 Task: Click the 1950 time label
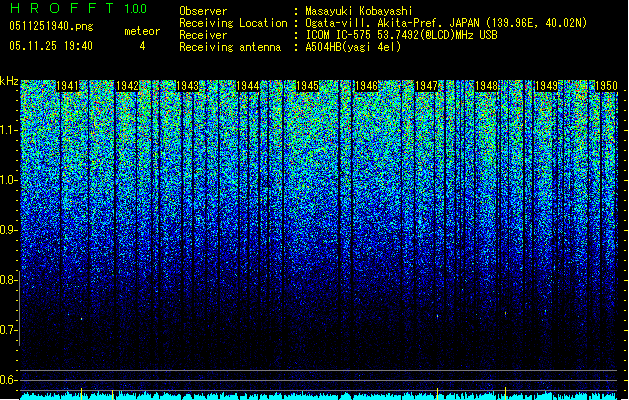[x=606, y=86]
